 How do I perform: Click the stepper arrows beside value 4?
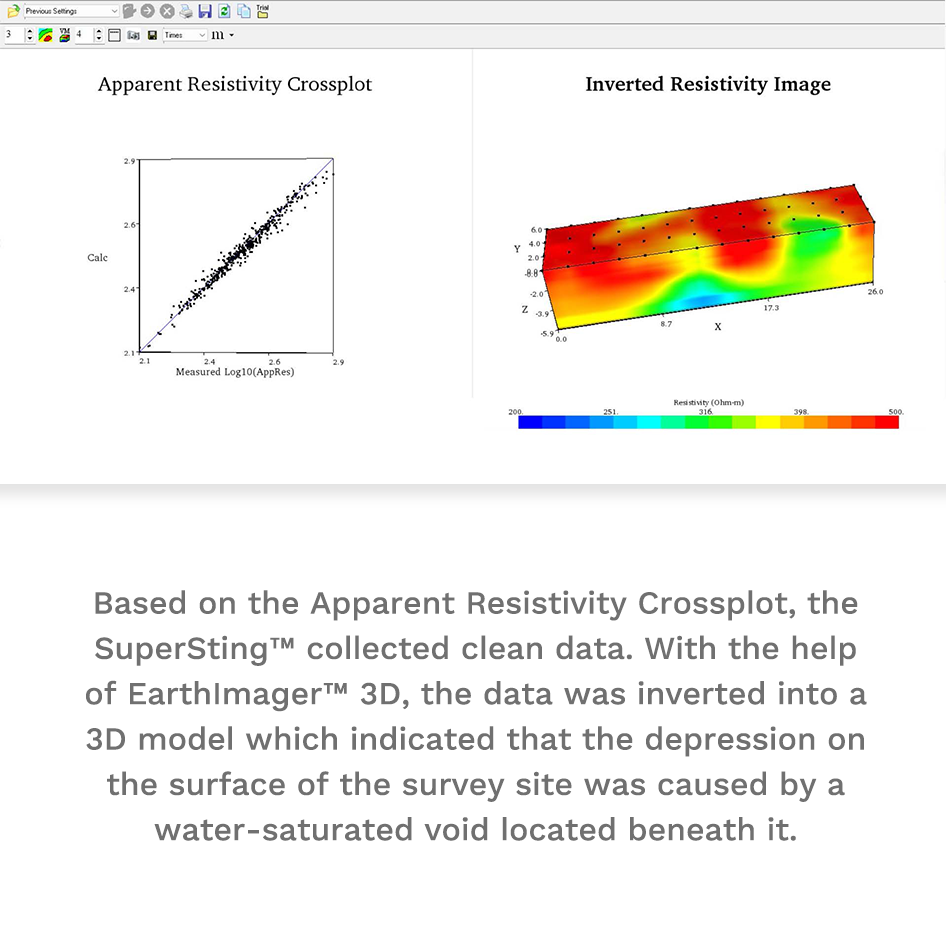tap(99, 35)
